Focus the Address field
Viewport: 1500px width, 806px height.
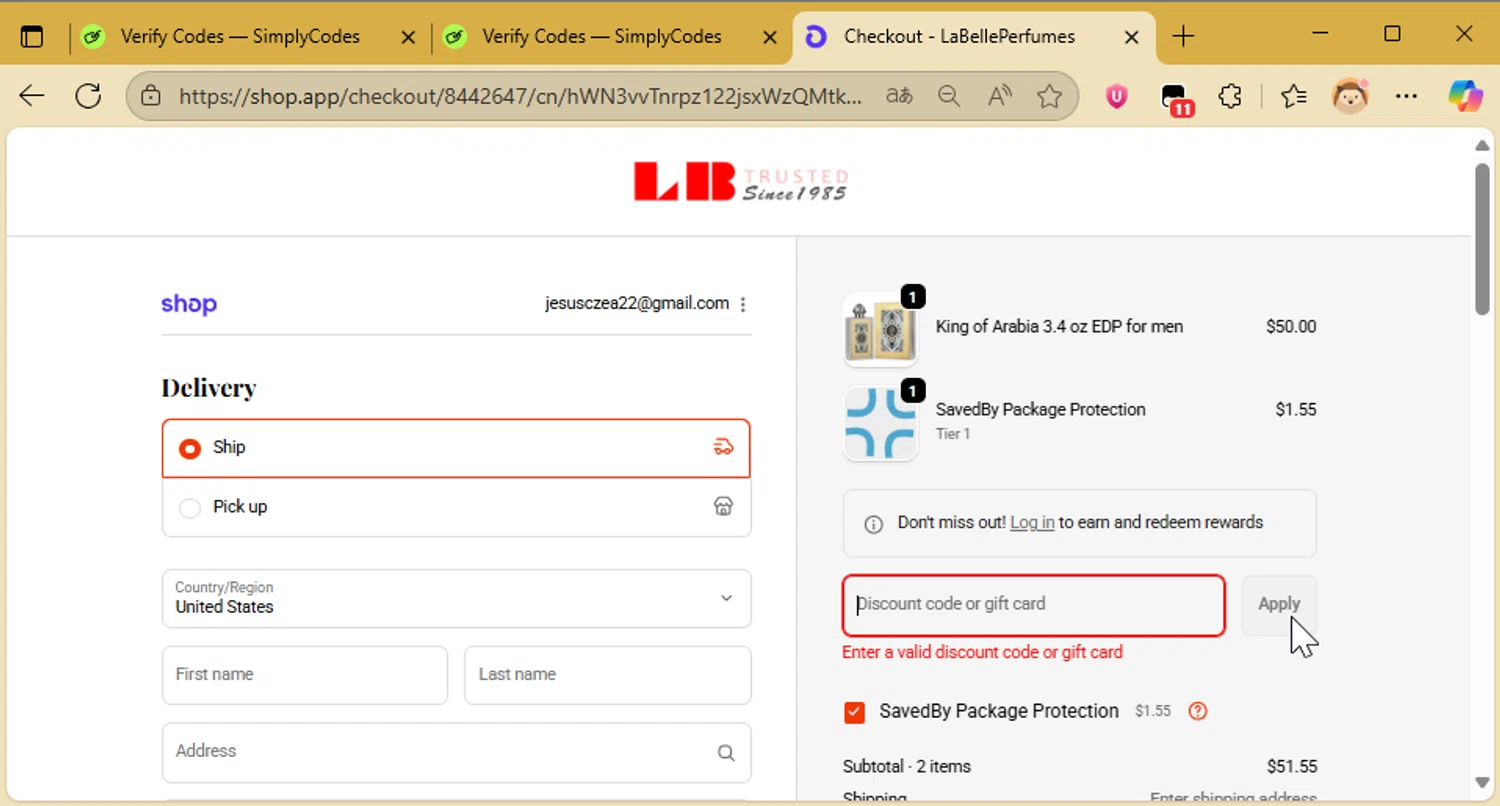(x=456, y=752)
